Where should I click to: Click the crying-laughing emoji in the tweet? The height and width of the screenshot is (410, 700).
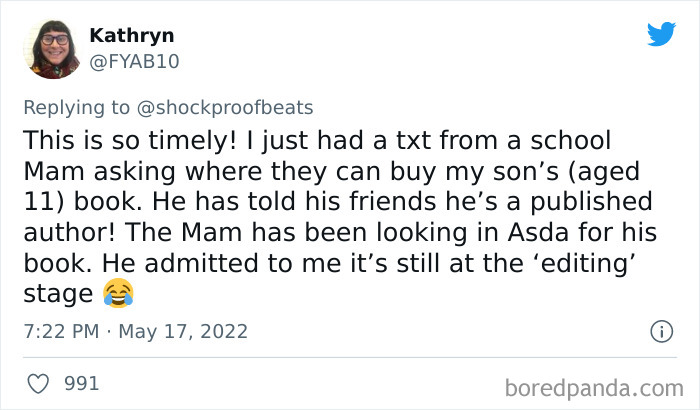pyautogui.click(x=118, y=293)
